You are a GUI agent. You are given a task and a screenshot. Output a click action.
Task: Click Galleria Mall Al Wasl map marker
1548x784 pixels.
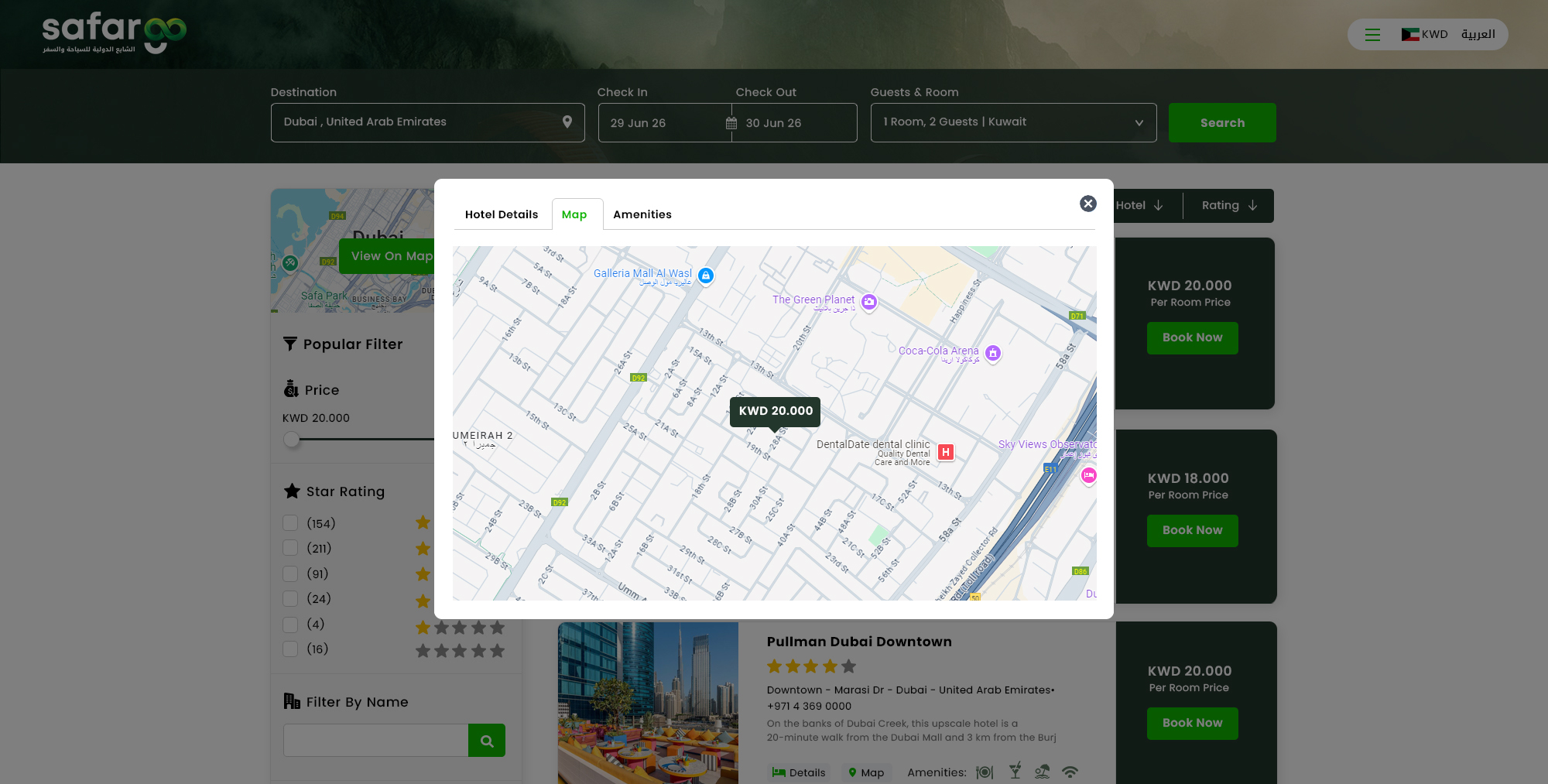pos(705,276)
